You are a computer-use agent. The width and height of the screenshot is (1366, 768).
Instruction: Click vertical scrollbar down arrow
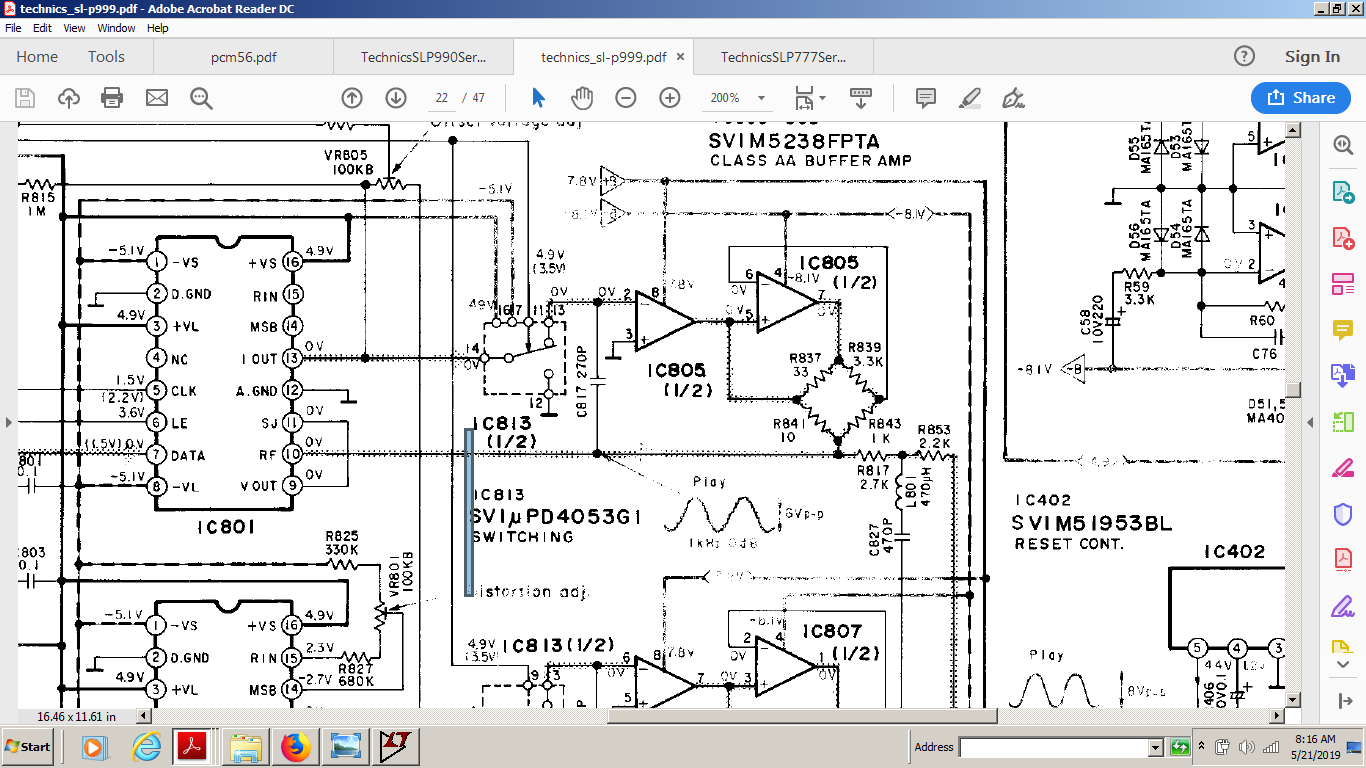pyautogui.click(x=1294, y=700)
